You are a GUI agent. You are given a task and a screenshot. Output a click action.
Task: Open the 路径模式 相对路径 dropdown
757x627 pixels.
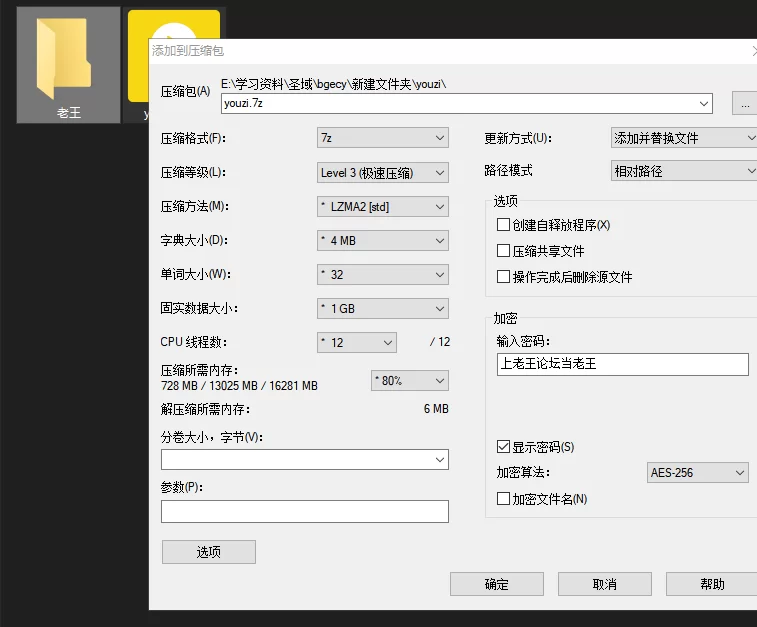pyautogui.click(x=684, y=171)
